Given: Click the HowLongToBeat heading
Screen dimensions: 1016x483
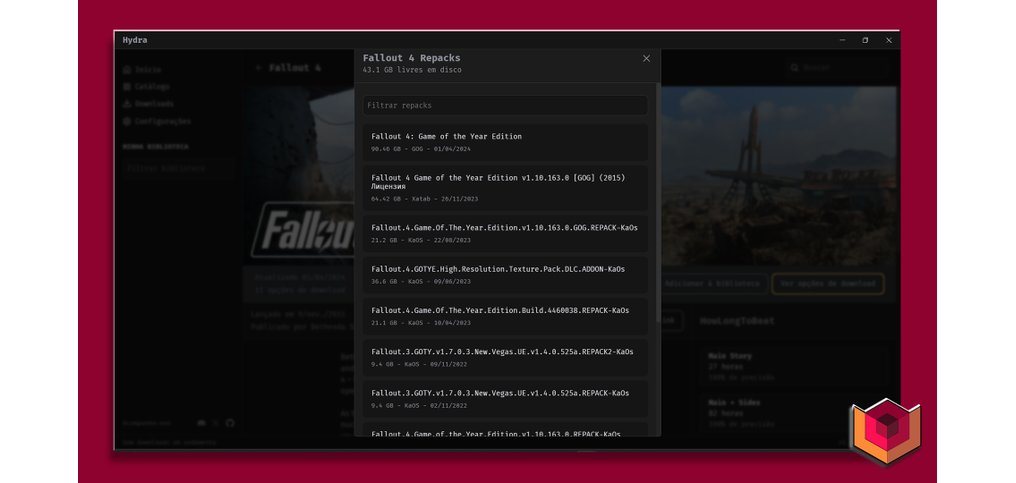Looking at the screenshot, I should tap(737, 321).
